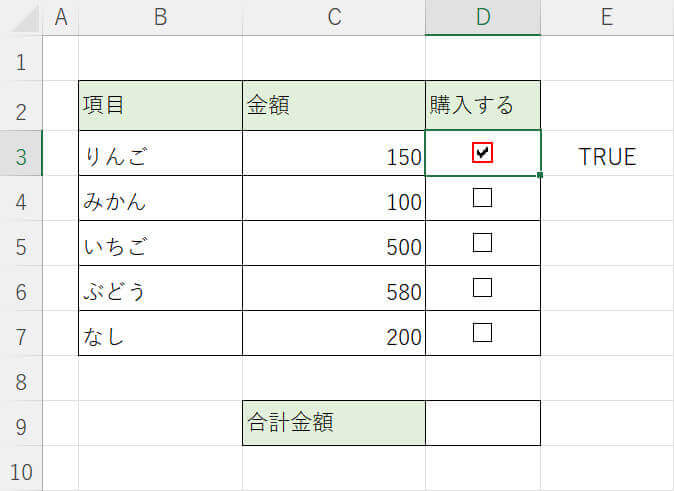Image resolution: width=674 pixels, height=491 pixels.
Task: Select column B header
Action: (x=160, y=17)
